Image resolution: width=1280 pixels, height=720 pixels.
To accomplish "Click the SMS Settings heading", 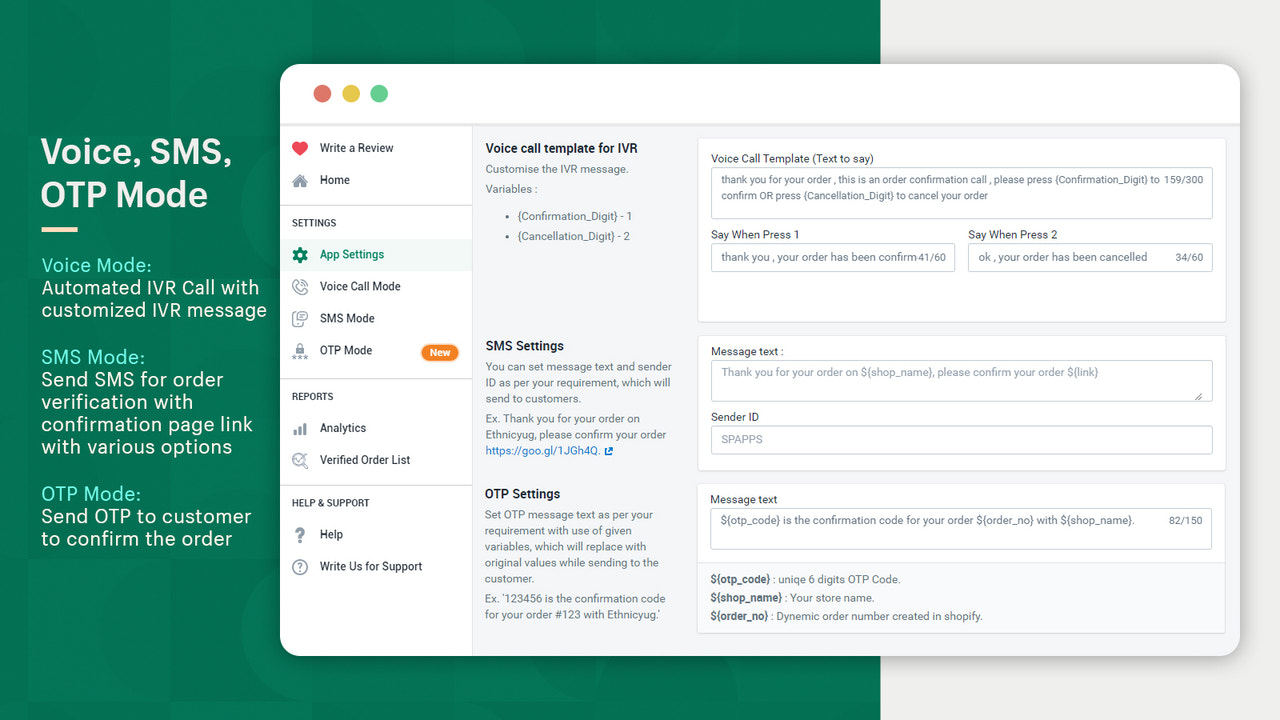I will pos(525,347).
